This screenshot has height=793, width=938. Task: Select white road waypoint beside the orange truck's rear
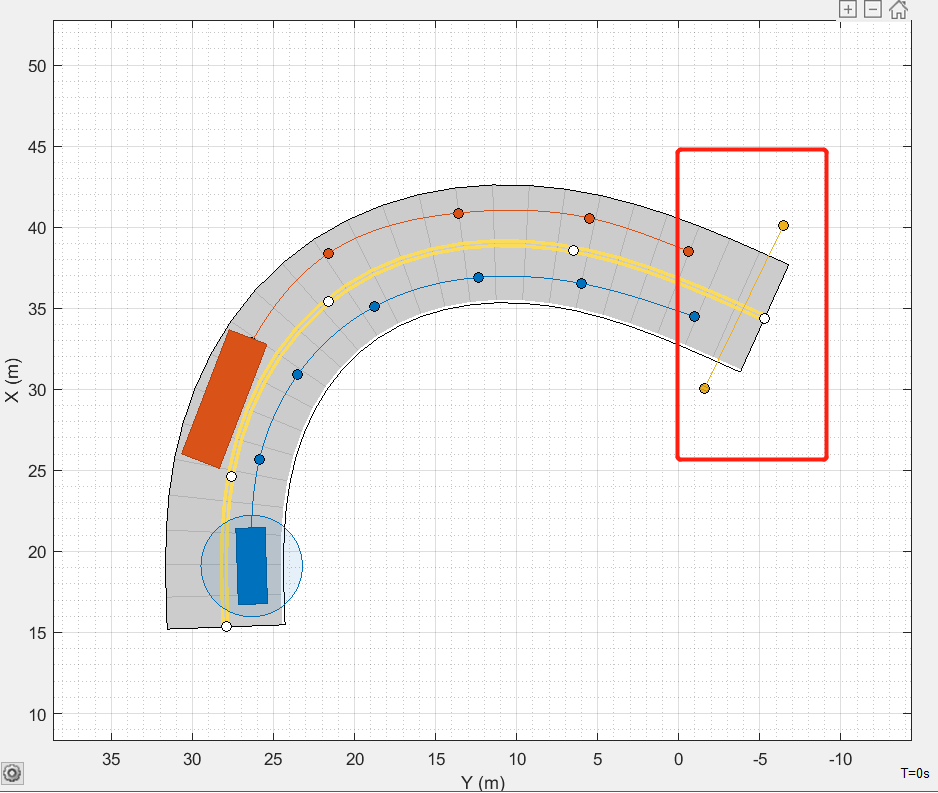pyautogui.click(x=232, y=477)
